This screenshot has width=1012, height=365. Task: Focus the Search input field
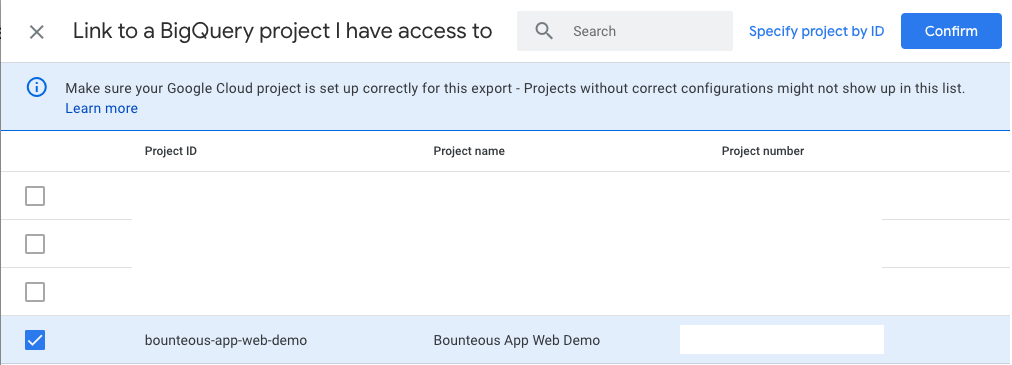pyautogui.click(x=625, y=31)
